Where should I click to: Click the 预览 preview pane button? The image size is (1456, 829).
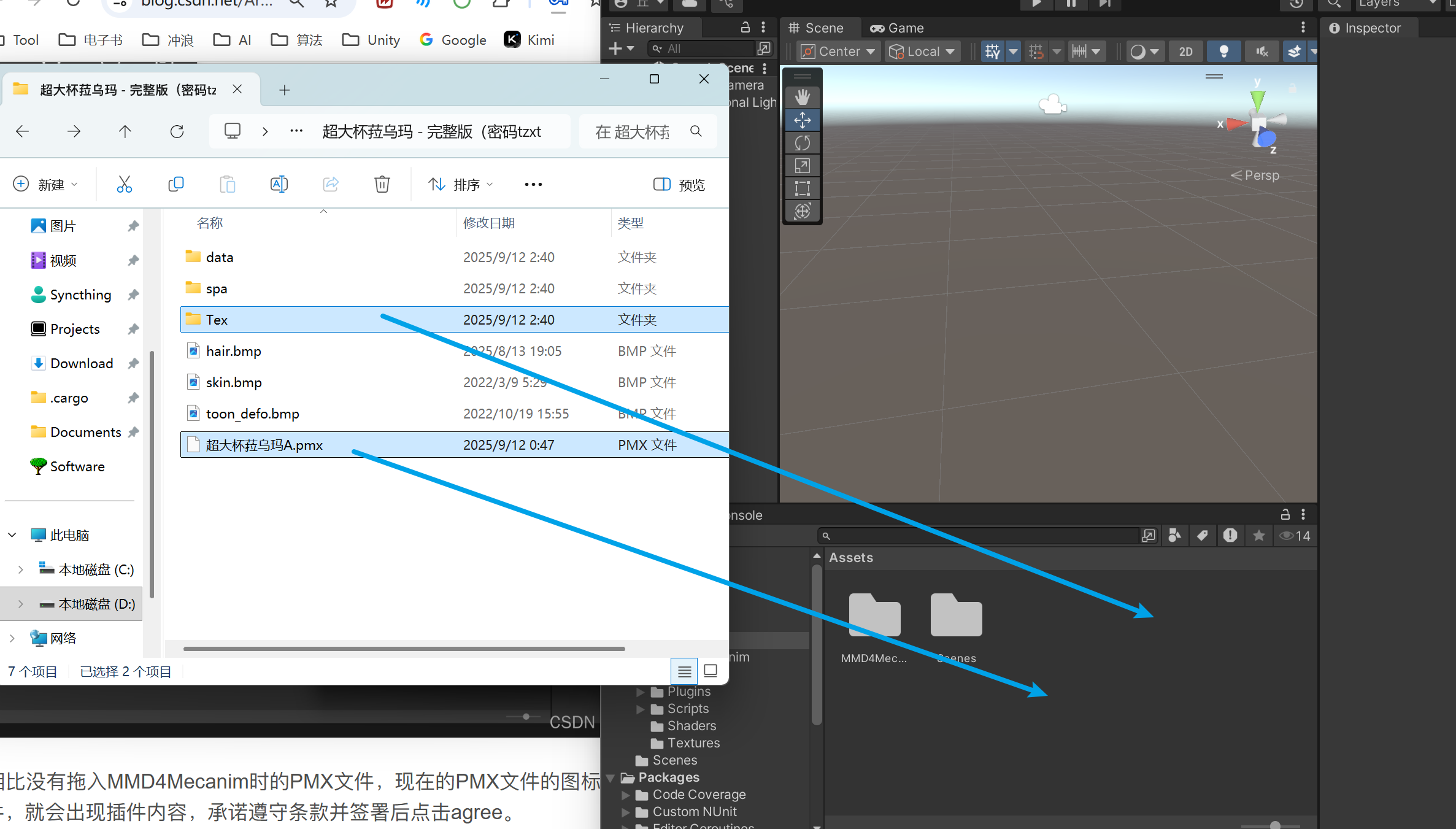point(679,184)
